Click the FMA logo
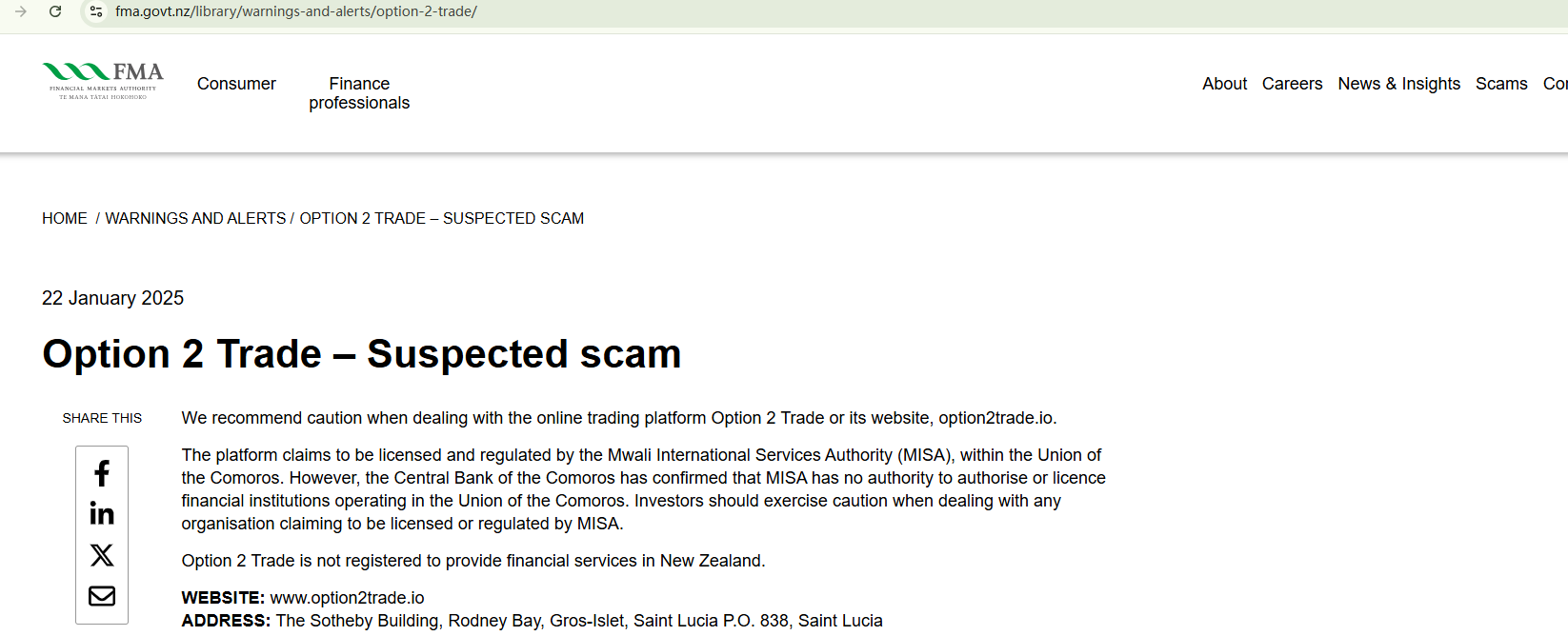Viewport: 1568px width, 636px height. tap(103, 81)
